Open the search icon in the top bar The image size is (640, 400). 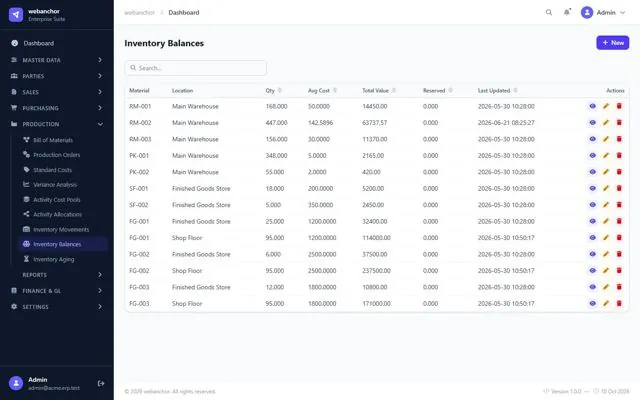pos(549,12)
